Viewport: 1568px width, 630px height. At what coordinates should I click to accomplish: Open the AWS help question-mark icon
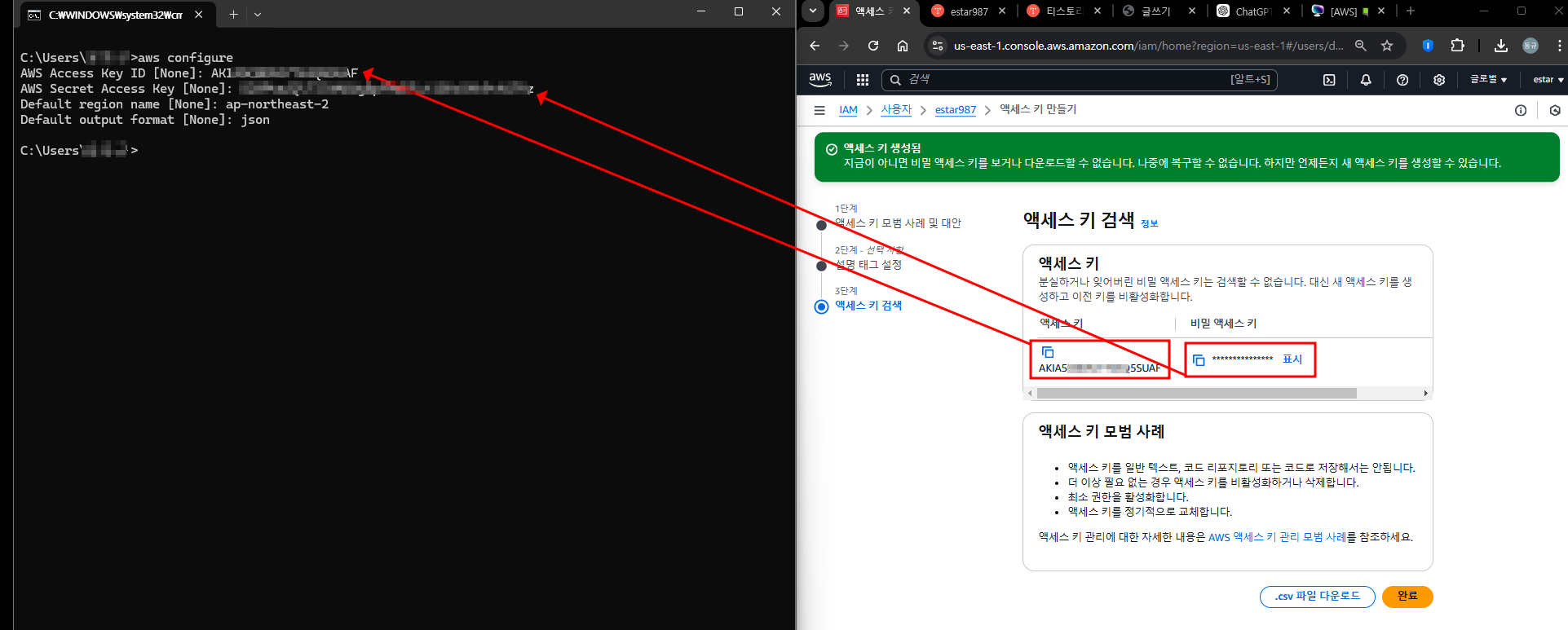pos(1402,80)
